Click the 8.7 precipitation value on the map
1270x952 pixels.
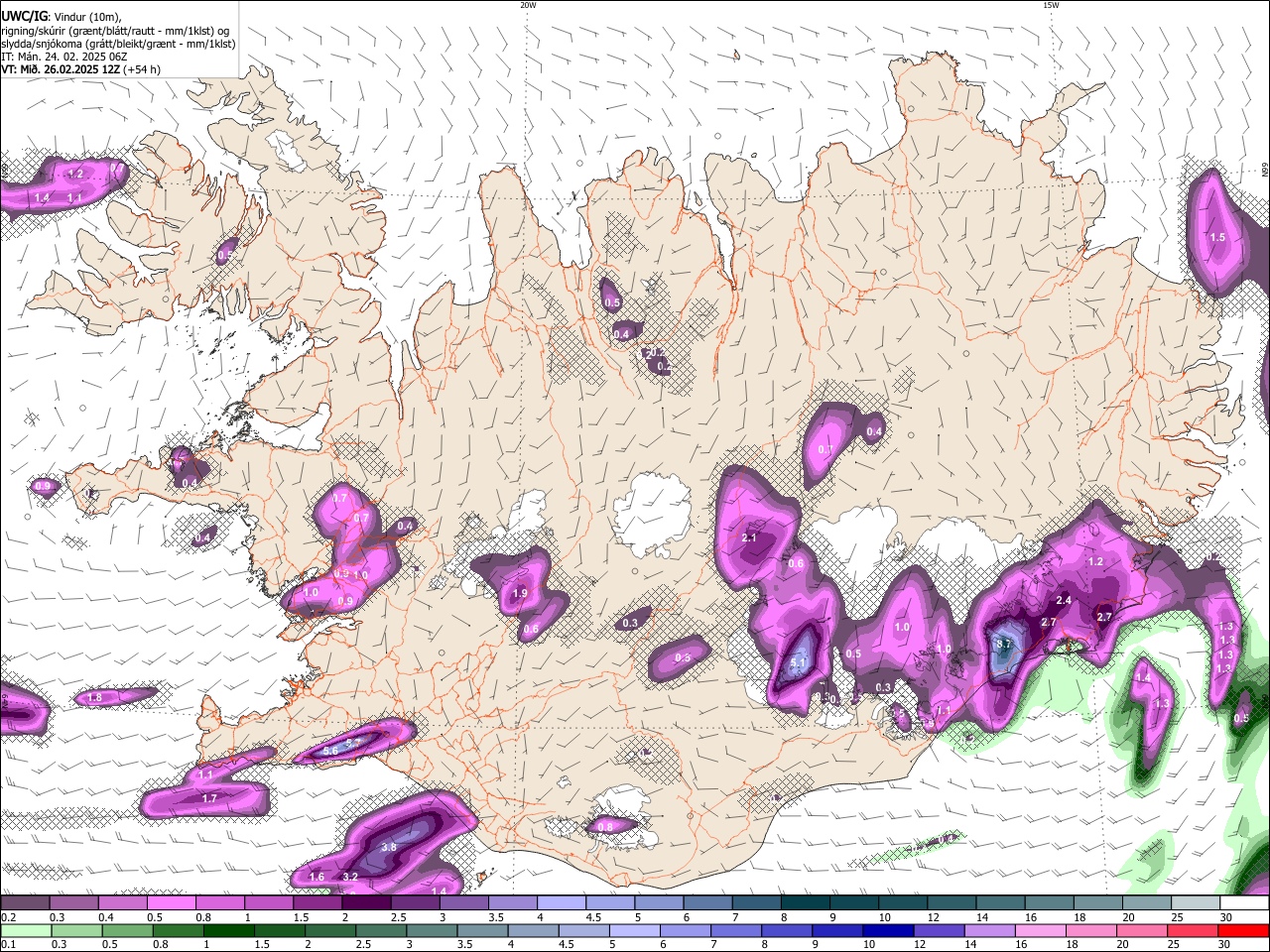click(1004, 644)
